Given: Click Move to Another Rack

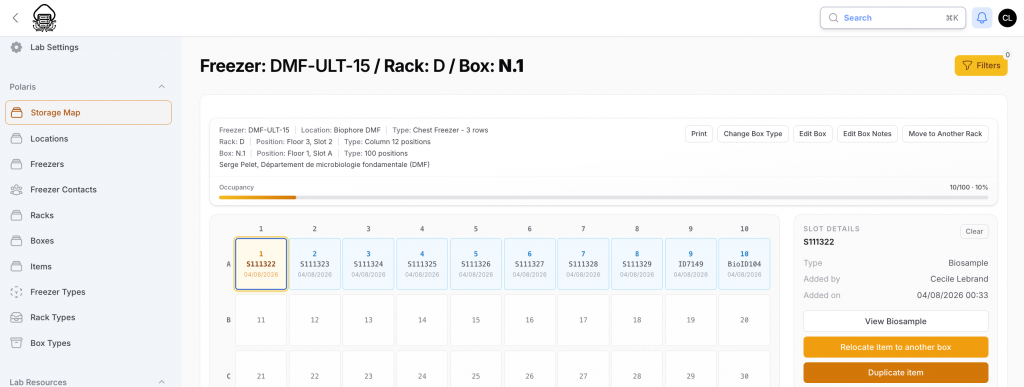Looking at the screenshot, I should (x=945, y=134).
